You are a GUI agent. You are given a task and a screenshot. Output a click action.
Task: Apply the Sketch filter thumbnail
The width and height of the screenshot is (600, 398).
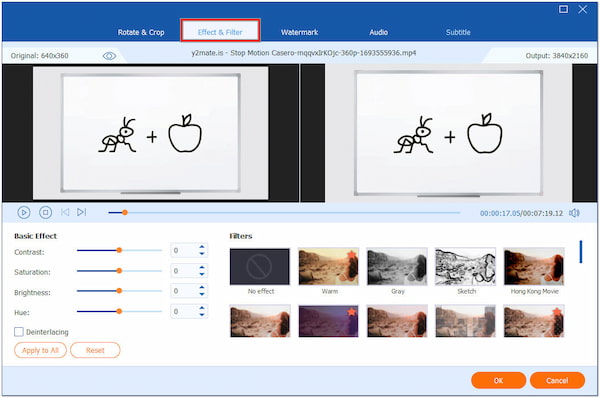click(x=465, y=267)
